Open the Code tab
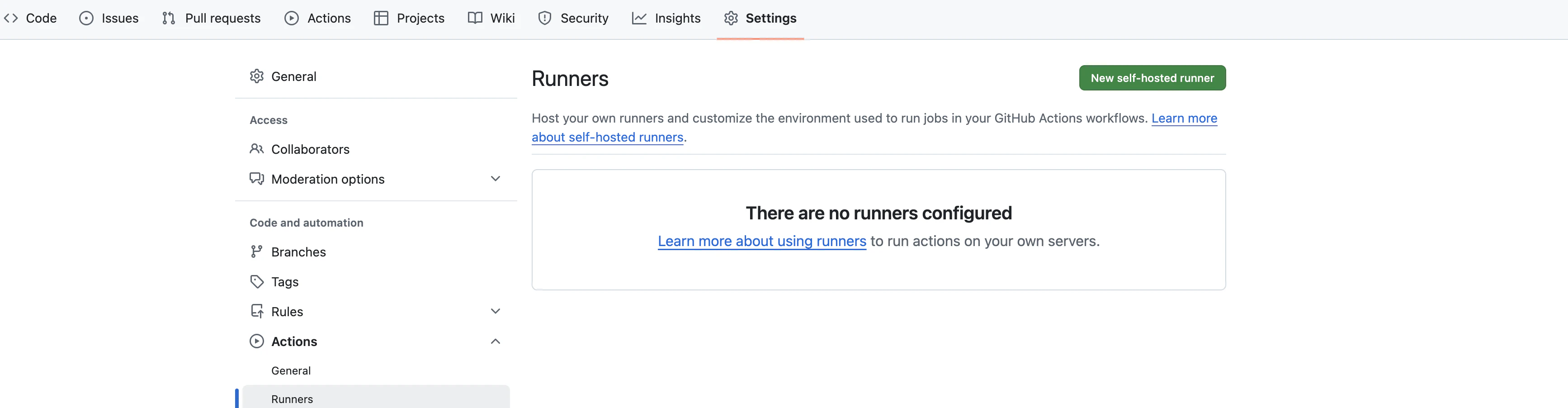Screen dimensions: 1568x408 tap(30, 18)
